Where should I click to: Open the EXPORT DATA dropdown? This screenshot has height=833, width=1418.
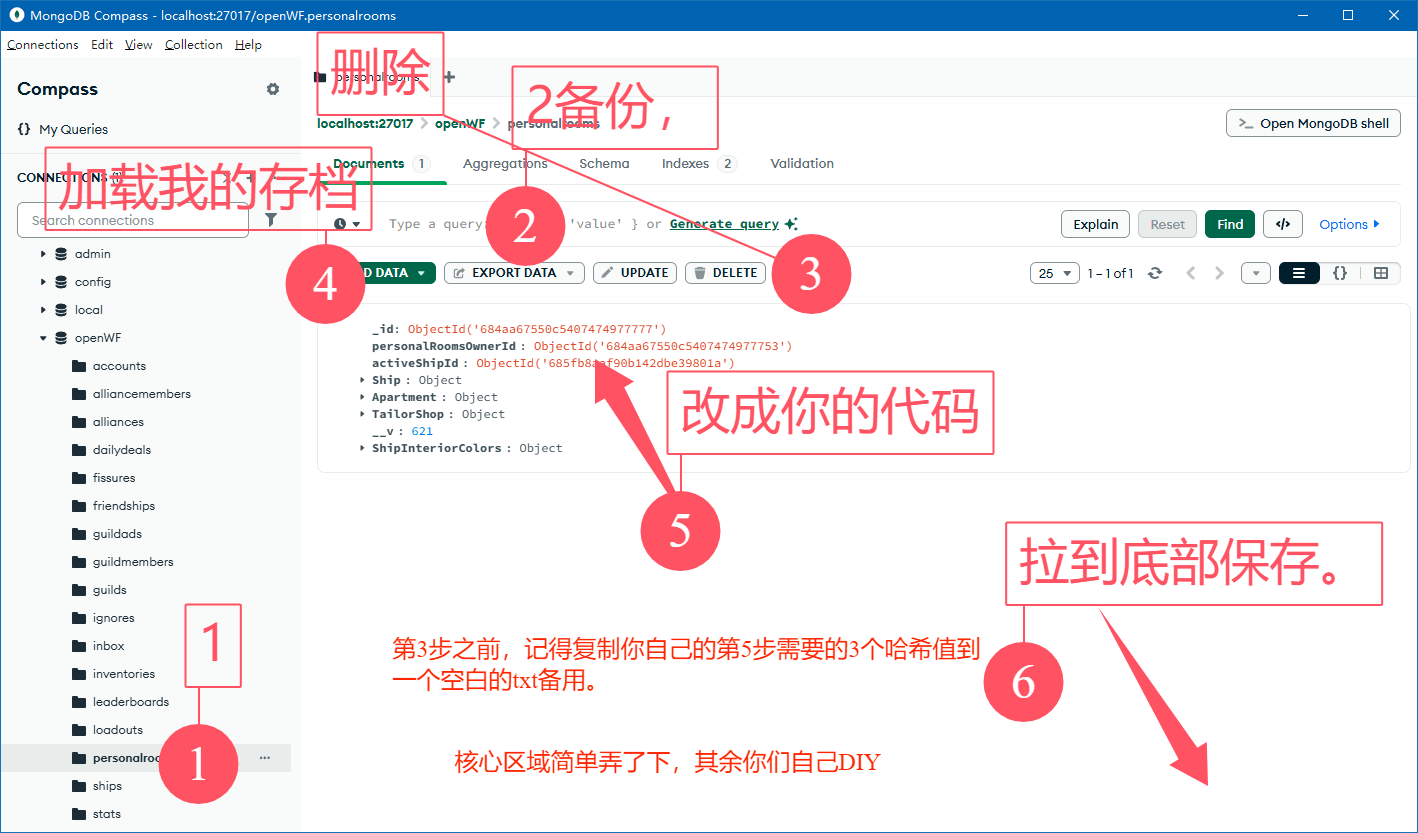514,273
